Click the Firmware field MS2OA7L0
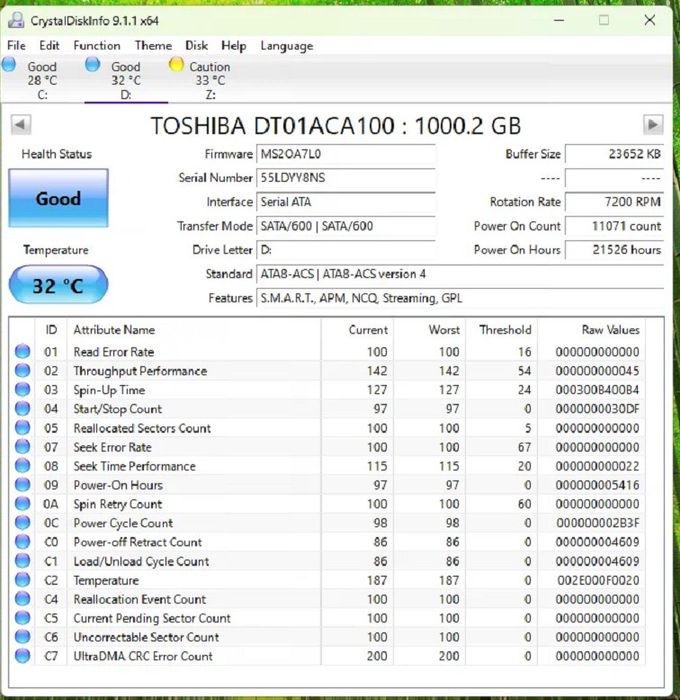This screenshot has width=680, height=700. coord(346,154)
